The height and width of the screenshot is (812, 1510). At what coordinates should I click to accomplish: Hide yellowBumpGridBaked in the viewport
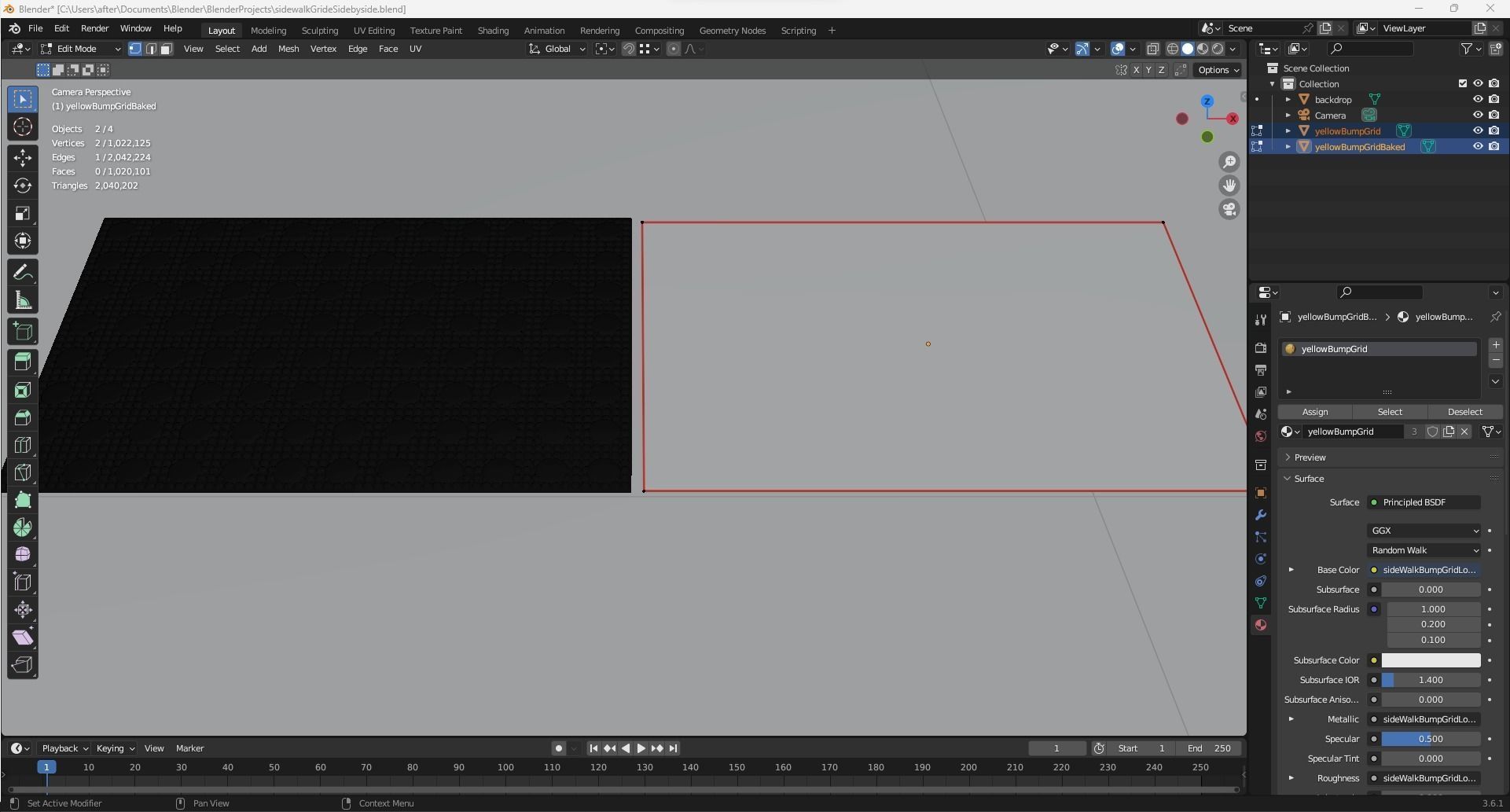[x=1478, y=147]
